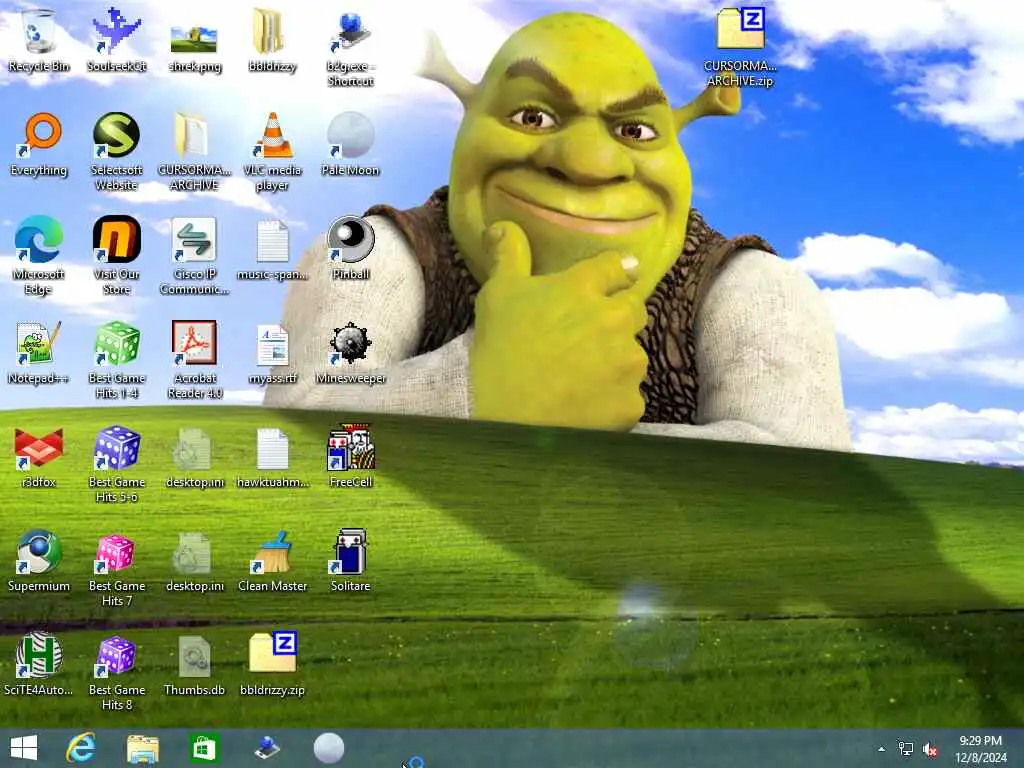Select the hawktuahm file icon
The image size is (1024, 768).
pyautogui.click(x=272, y=456)
